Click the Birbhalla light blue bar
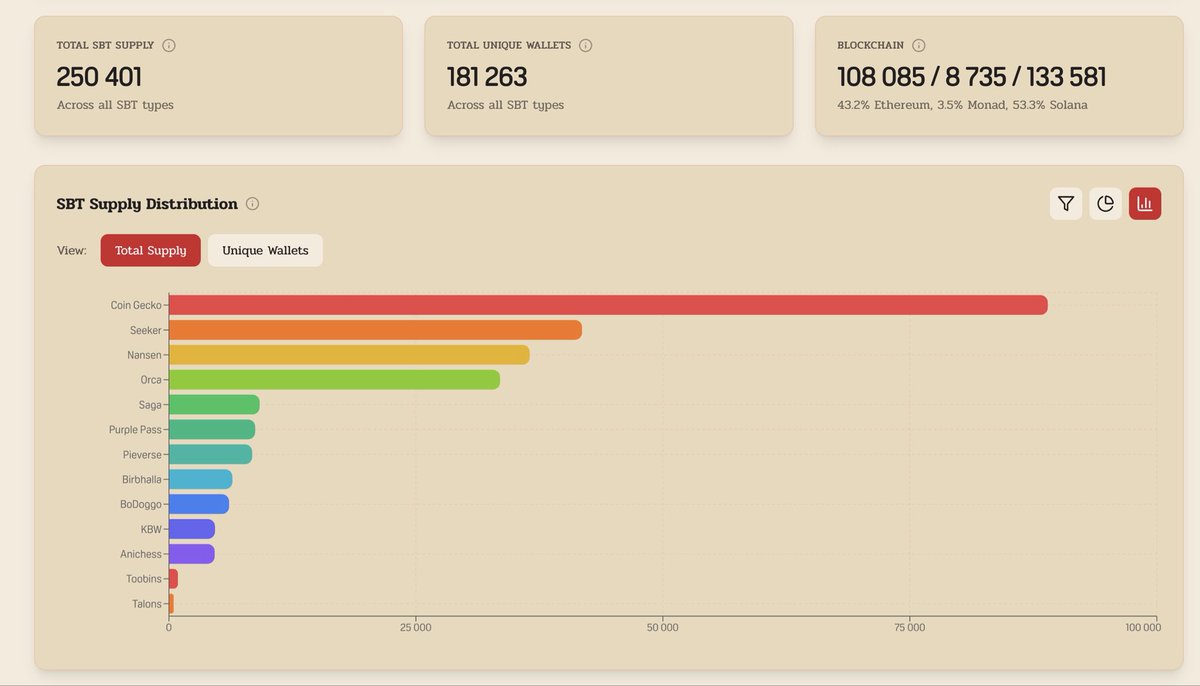Image resolution: width=1200 pixels, height=686 pixels. point(200,480)
